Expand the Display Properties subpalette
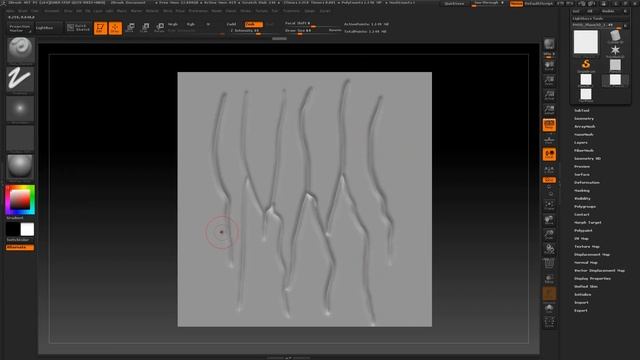This screenshot has width=640, height=360. coord(592,279)
